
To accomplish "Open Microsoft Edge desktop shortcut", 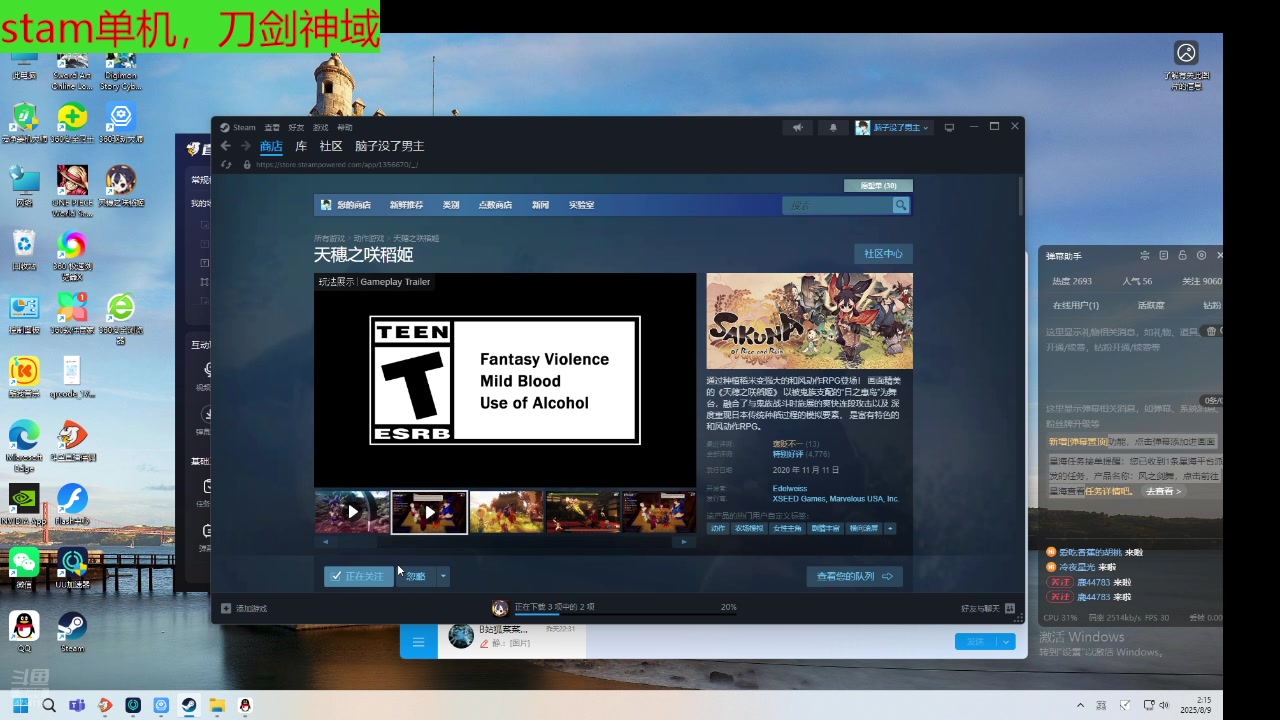I will (x=24, y=445).
